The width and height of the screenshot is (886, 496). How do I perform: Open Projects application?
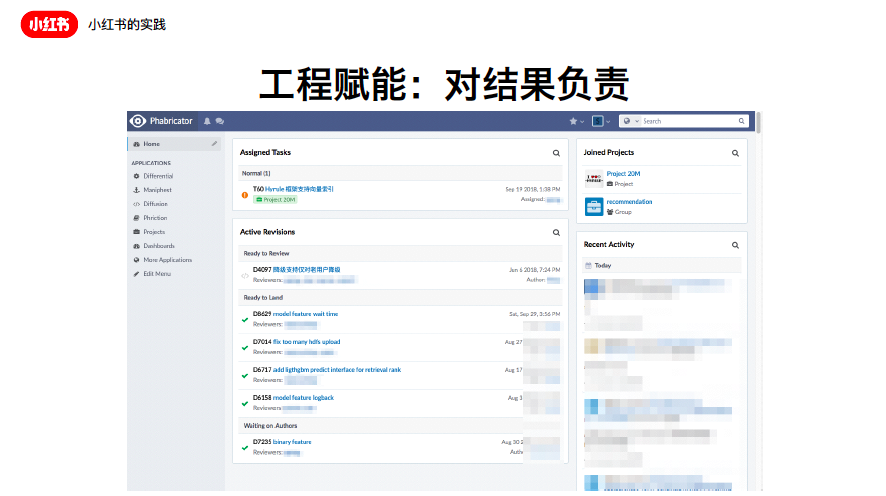(154, 232)
